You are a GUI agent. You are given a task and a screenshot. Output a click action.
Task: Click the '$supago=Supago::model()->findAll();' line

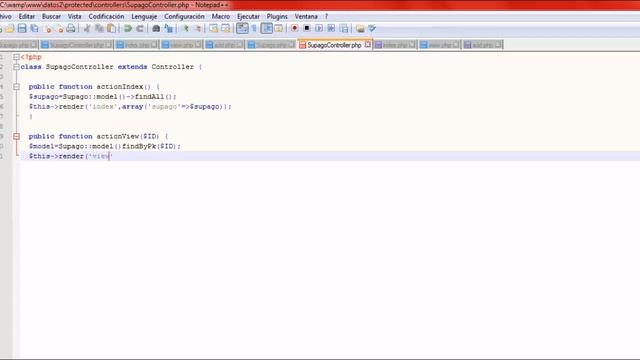102,97
